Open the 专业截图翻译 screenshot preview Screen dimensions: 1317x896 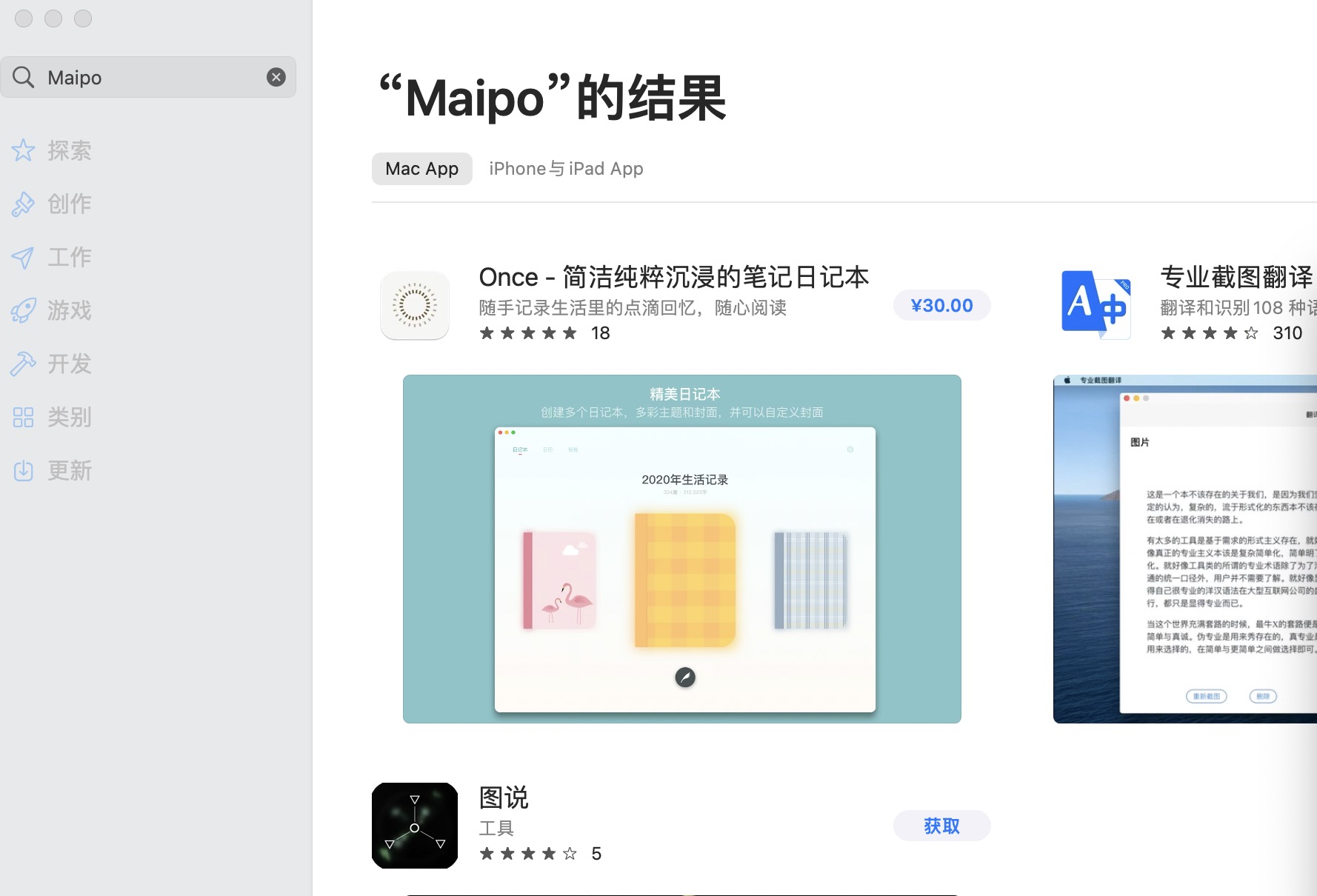click(1185, 549)
